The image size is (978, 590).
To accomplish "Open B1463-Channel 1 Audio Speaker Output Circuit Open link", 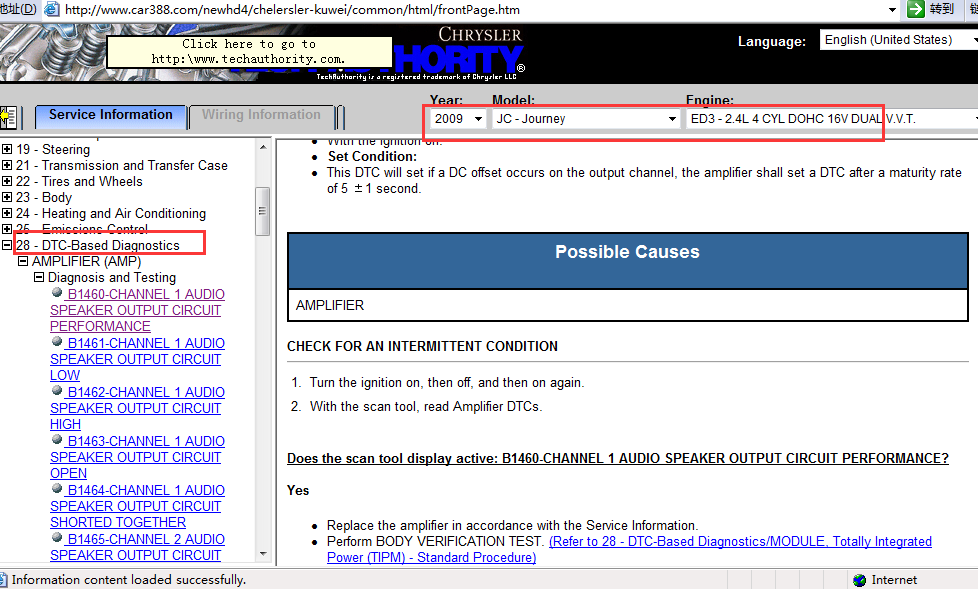I will [137, 457].
